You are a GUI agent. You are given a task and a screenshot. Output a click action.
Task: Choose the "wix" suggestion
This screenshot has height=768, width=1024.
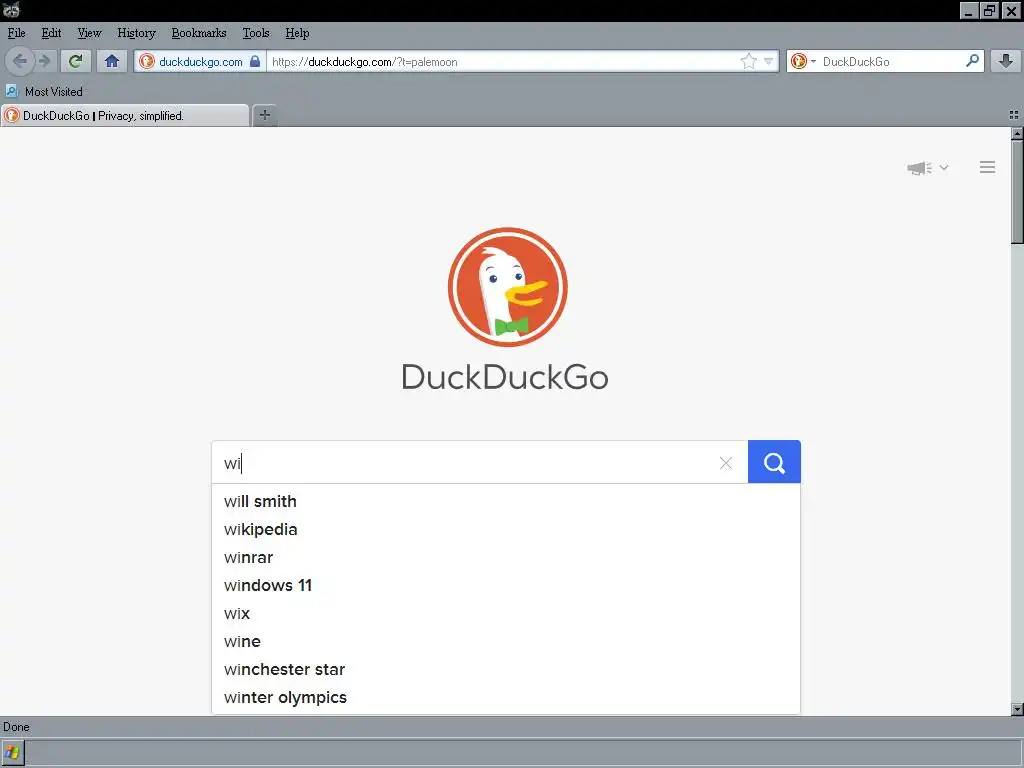coord(506,614)
